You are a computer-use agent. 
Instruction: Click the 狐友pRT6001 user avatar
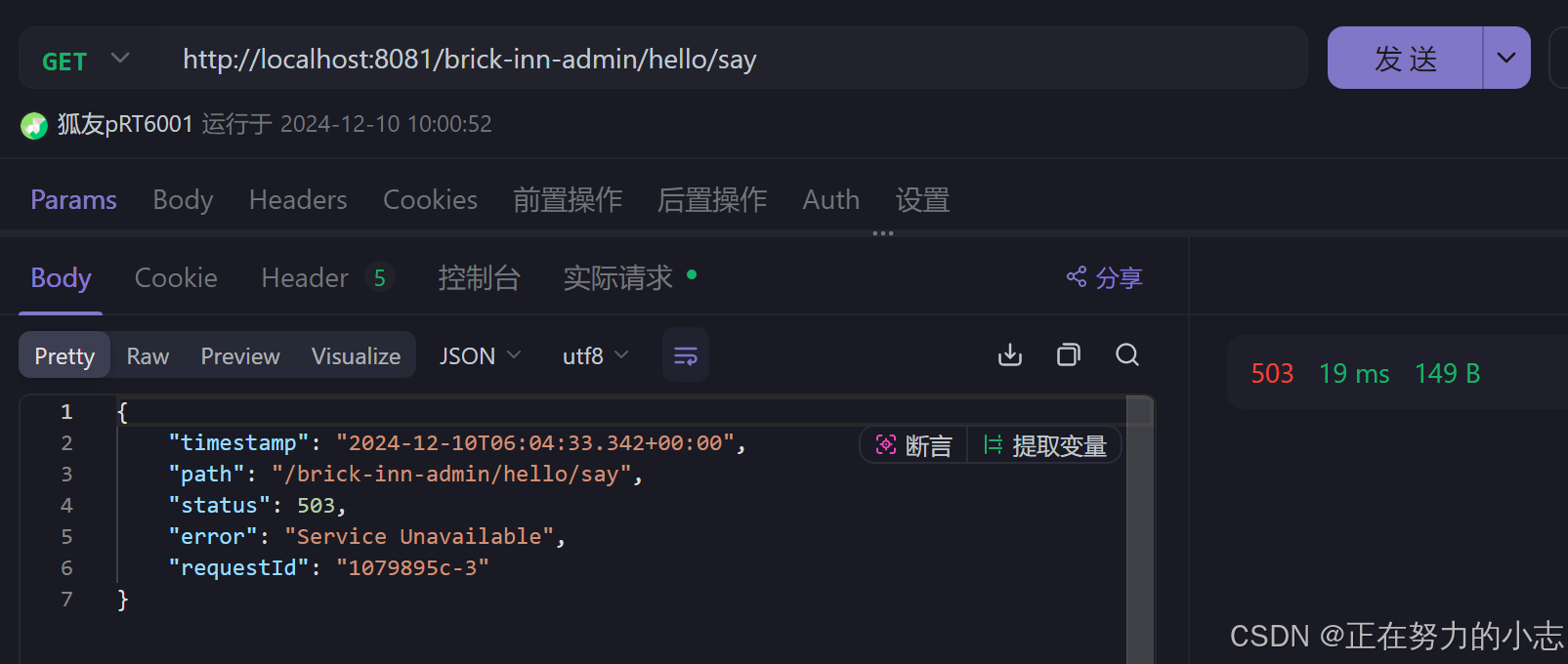tap(34, 125)
